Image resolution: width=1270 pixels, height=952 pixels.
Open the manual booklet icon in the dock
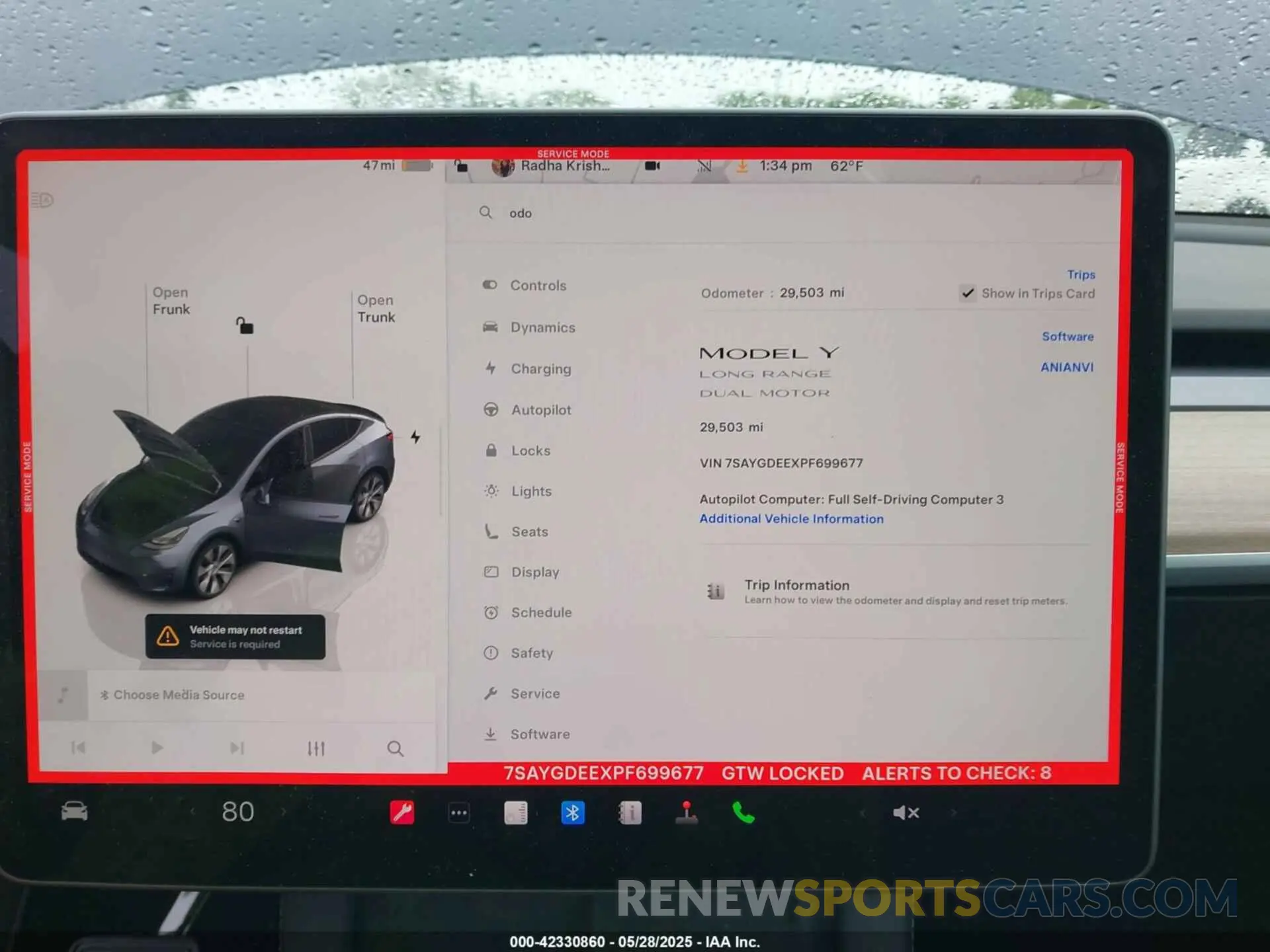coord(630,813)
